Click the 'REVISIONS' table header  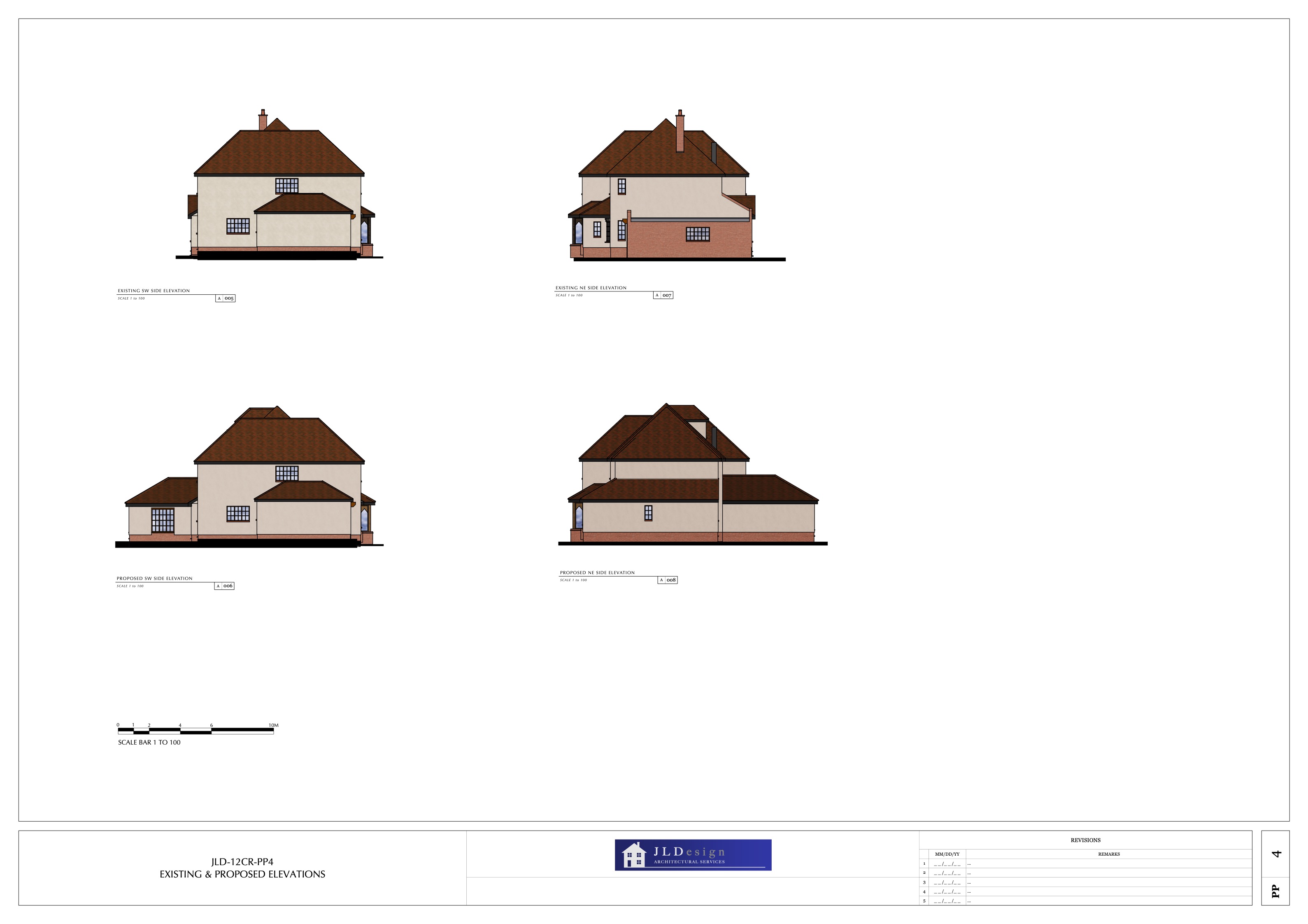tap(1085, 840)
